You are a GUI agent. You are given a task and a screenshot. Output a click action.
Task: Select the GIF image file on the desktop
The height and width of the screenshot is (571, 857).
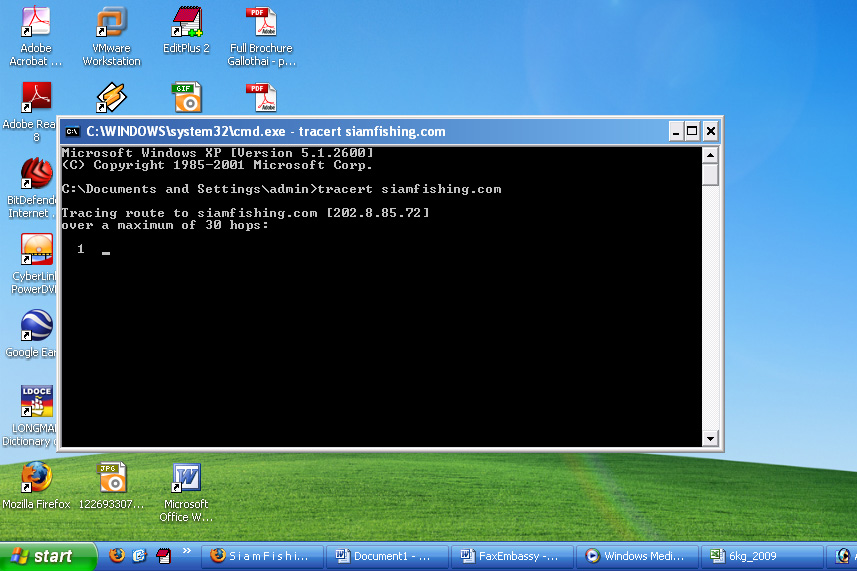click(x=186, y=97)
